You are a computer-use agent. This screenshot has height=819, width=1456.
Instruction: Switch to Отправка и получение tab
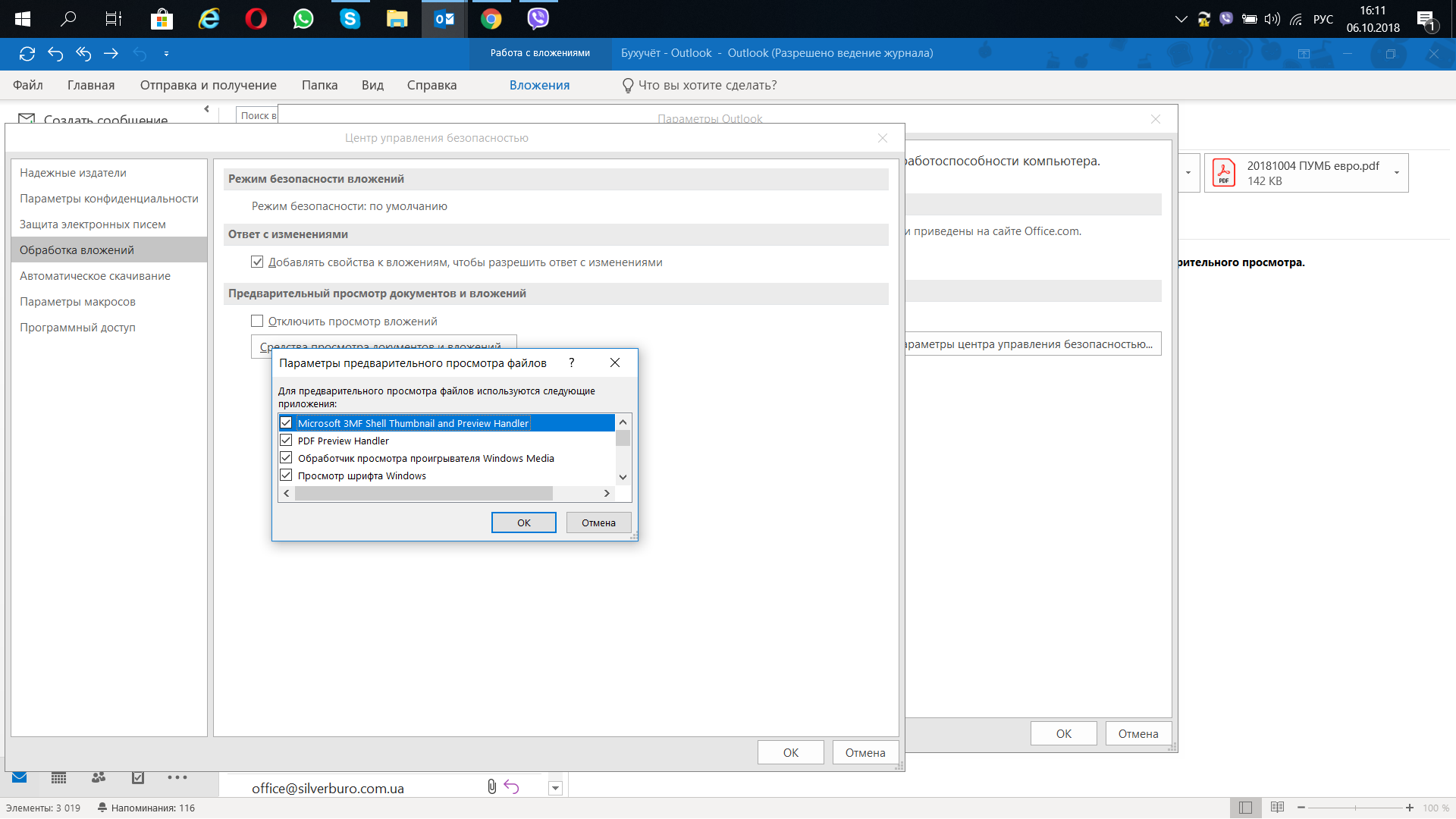tap(209, 85)
